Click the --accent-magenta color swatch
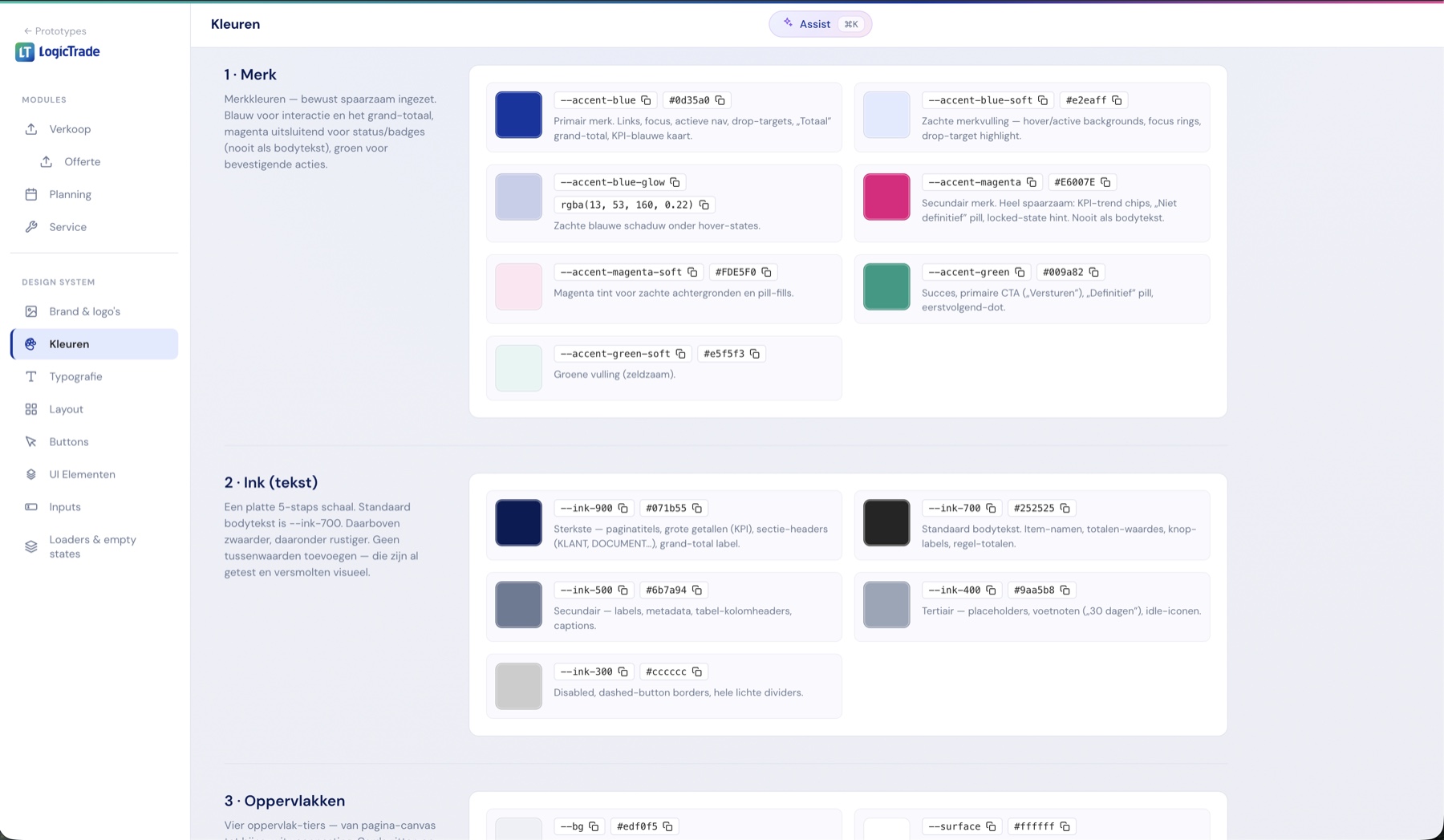 (886, 197)
